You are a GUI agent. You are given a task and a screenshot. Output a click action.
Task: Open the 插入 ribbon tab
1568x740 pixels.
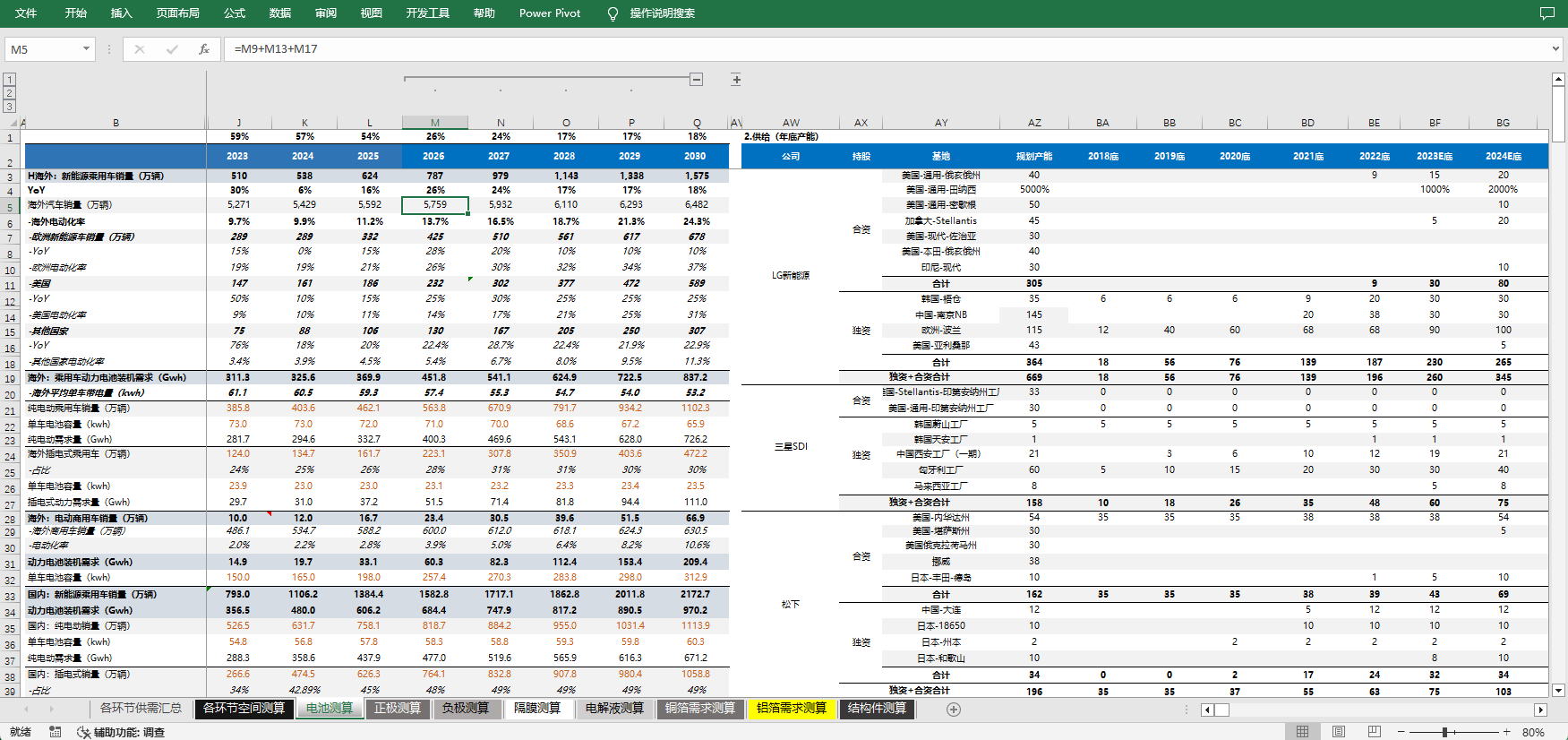(122, 13)
